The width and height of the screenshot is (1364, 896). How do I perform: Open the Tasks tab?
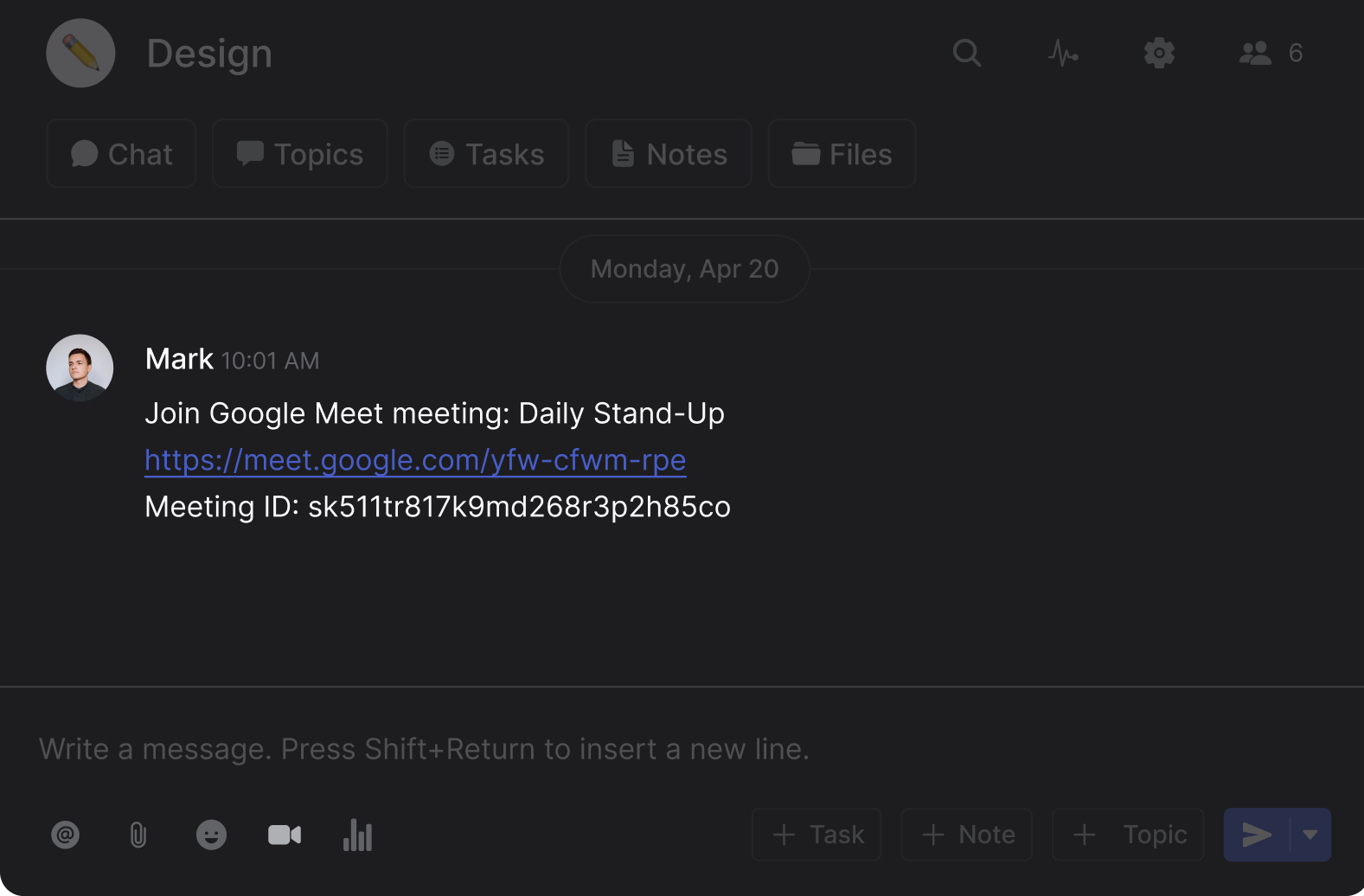pyautogui.click(x=486, y=154)
